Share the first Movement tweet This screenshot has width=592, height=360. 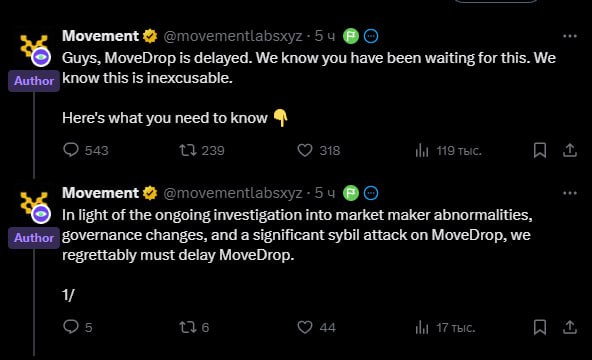click(x=570, y=150)
